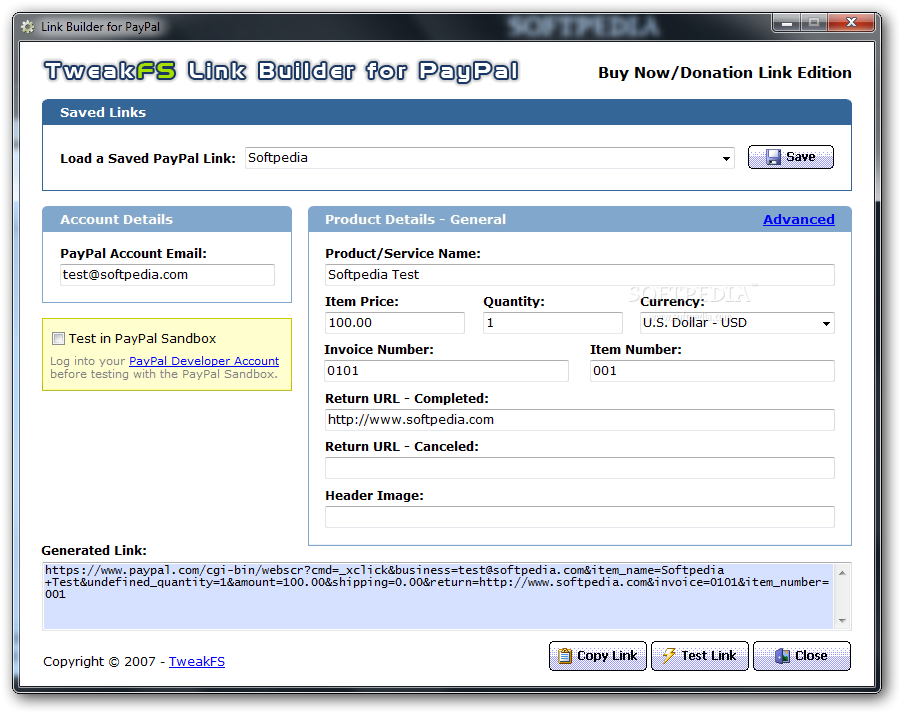
Task: Click the Return URL Canceled field
Action: [579, 468]
